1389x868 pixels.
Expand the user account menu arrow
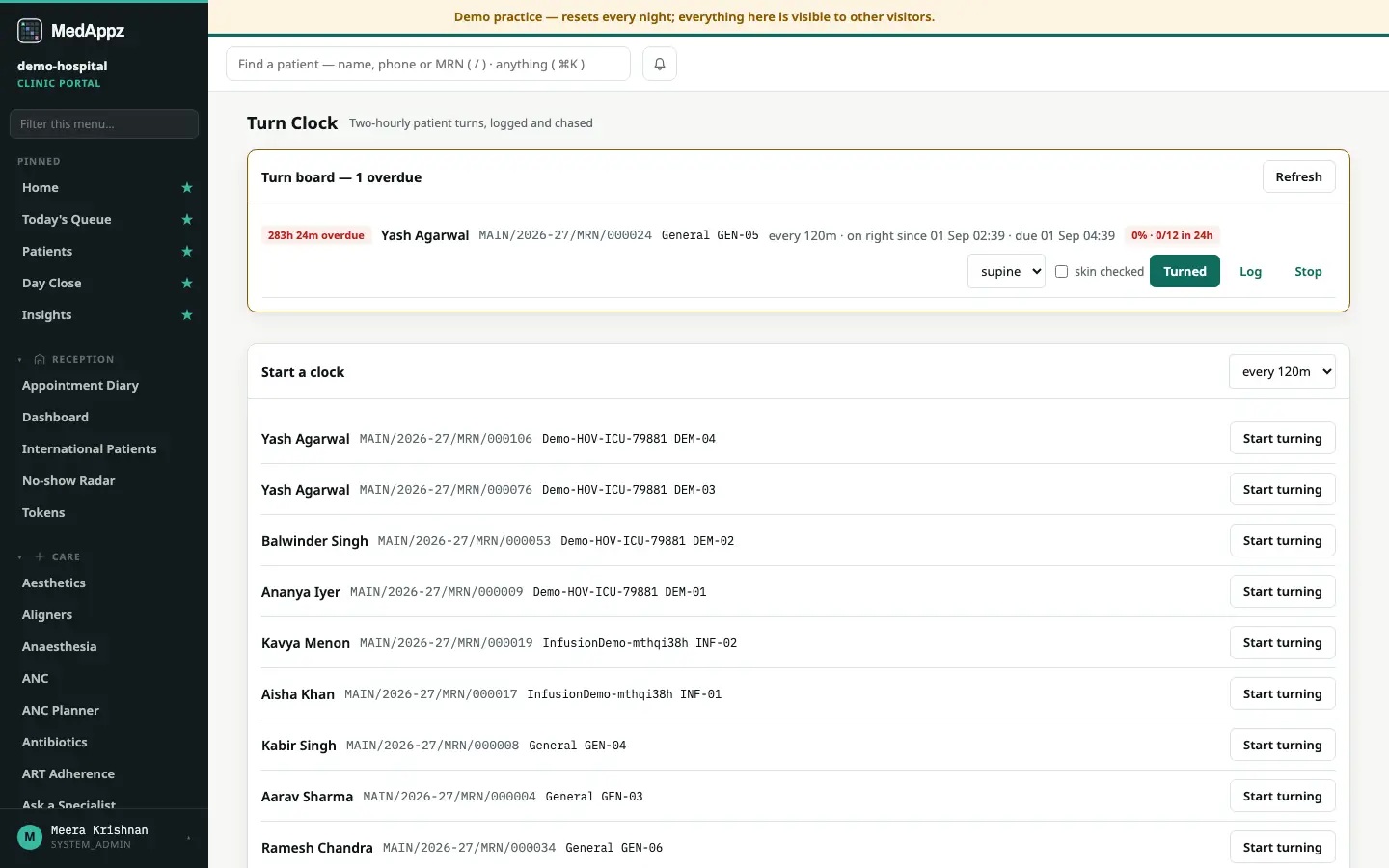coord(188,838)
